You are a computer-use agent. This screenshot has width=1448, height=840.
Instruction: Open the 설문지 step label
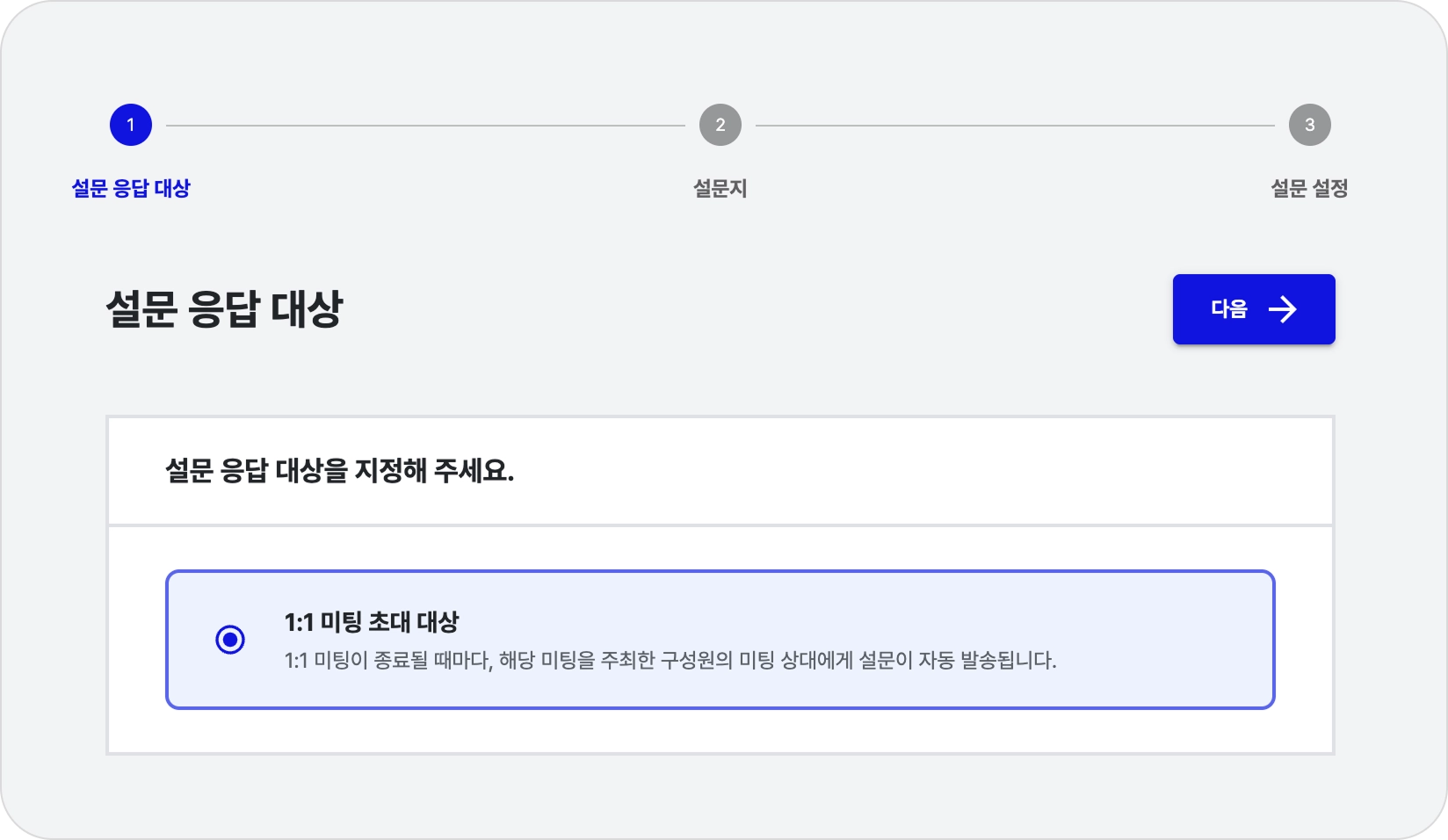click(720, 188)
